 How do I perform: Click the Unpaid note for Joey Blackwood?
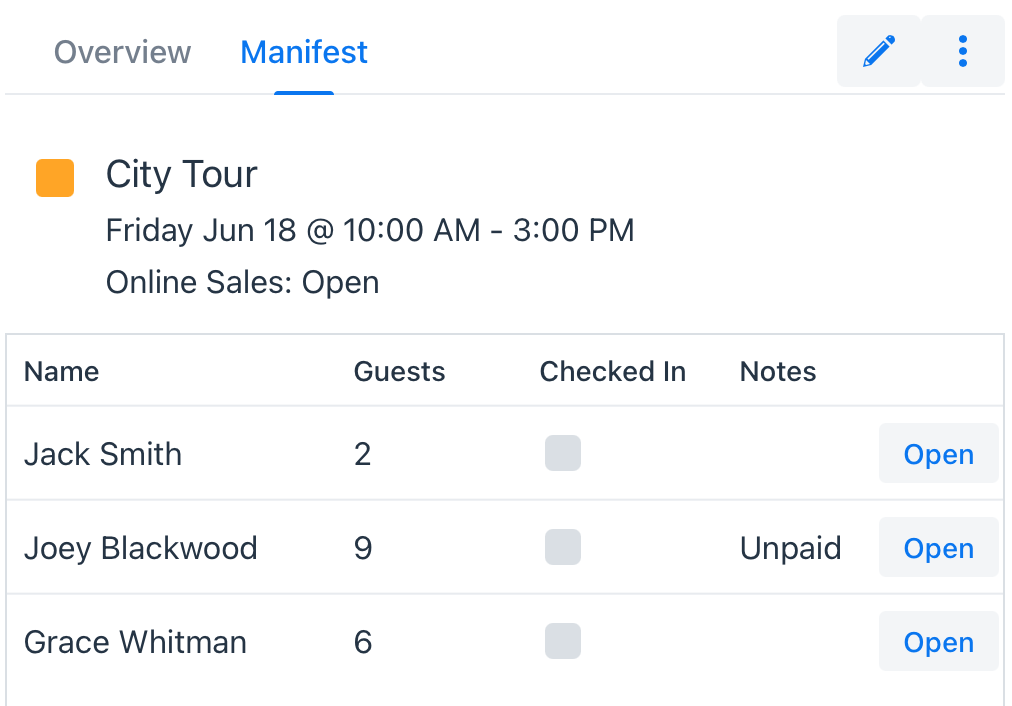[x=791, y=549]
